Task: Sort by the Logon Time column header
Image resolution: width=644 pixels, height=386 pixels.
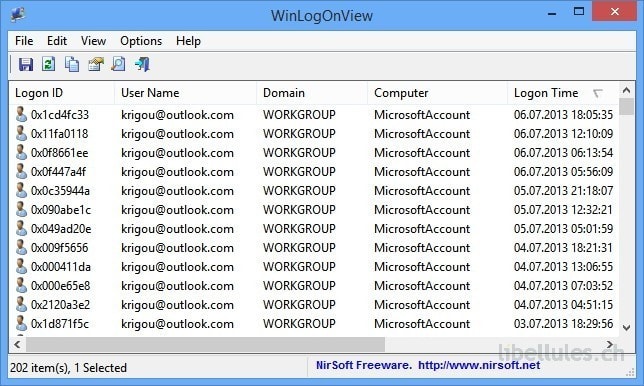Action: tap(563, 93)
